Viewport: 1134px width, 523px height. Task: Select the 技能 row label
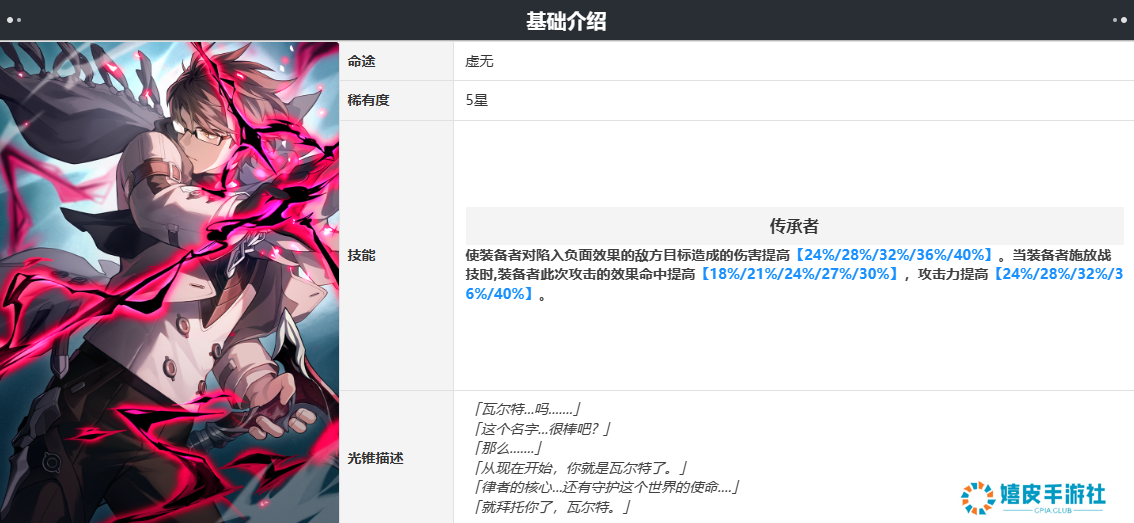pos(362,256)
